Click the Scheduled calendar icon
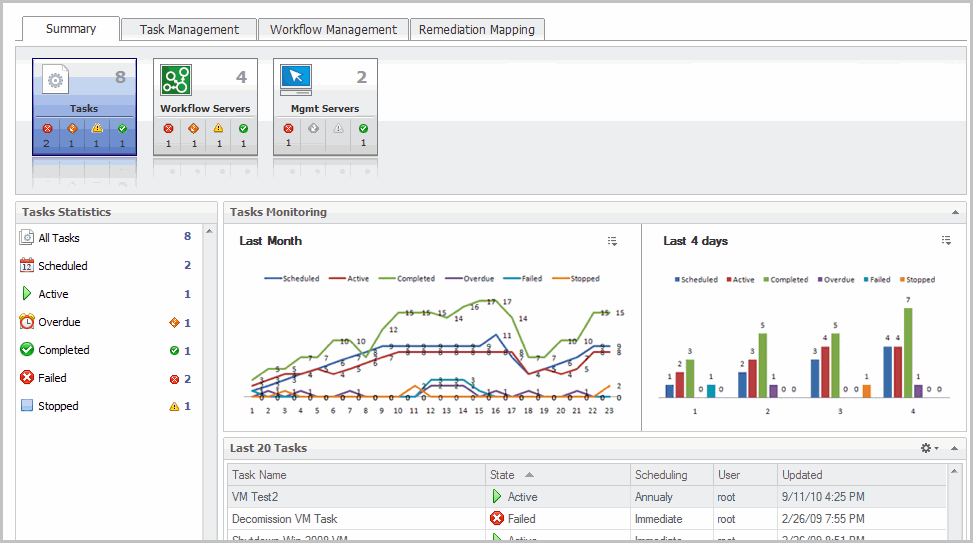Viewport: 973px width, 543px height. click(27, 266)
